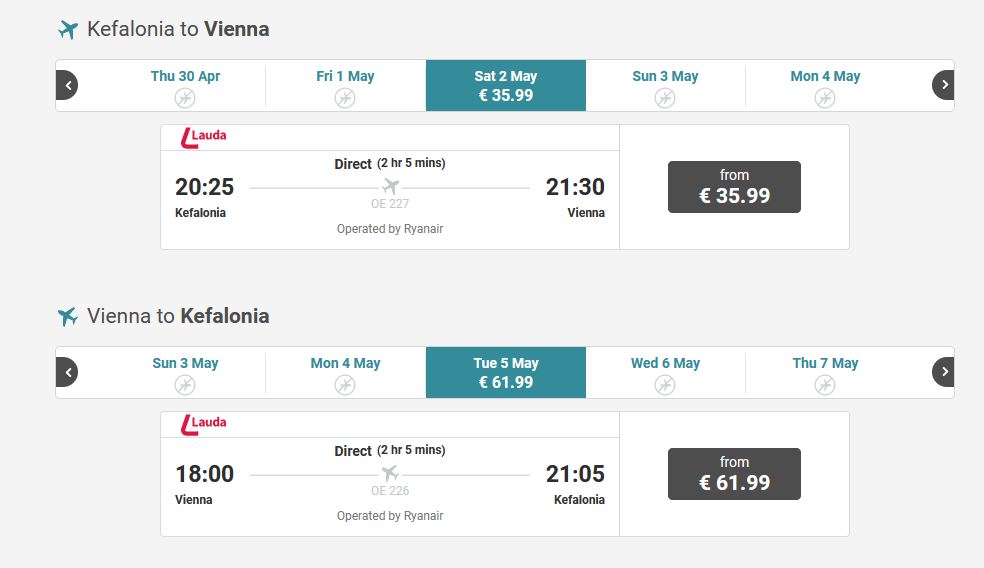Click the previous dates arrow for Vienna to Kefalonia
The width and height of the screenshot is (984, 568).
(x=67, y=372)
